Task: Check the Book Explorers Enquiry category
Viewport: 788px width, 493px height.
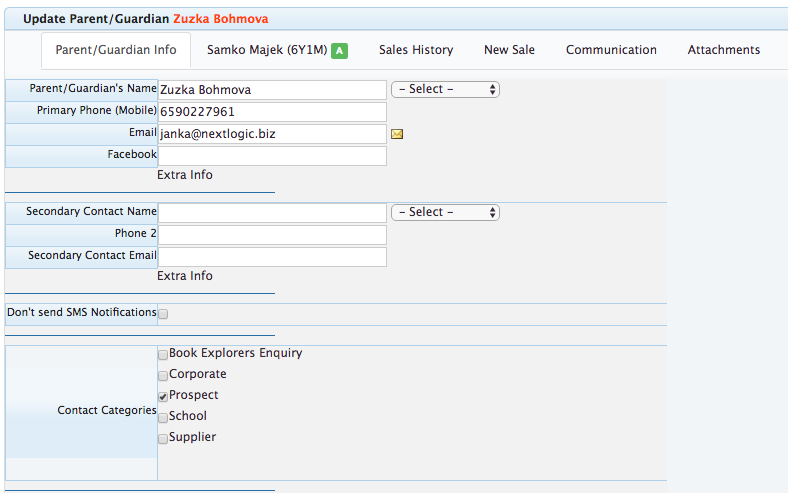Action: pyautogui.click(x=163, y=355)
